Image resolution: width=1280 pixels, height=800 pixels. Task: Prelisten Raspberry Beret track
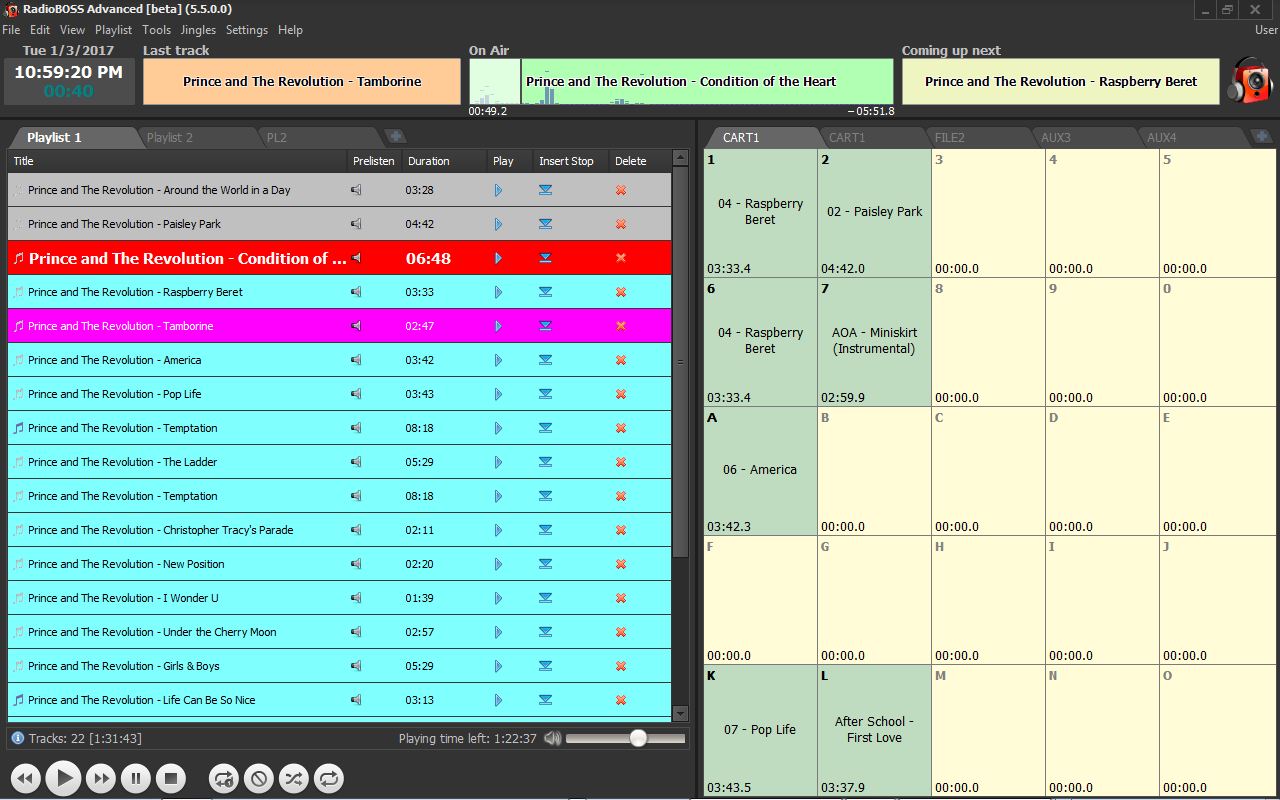pos(356,292)
